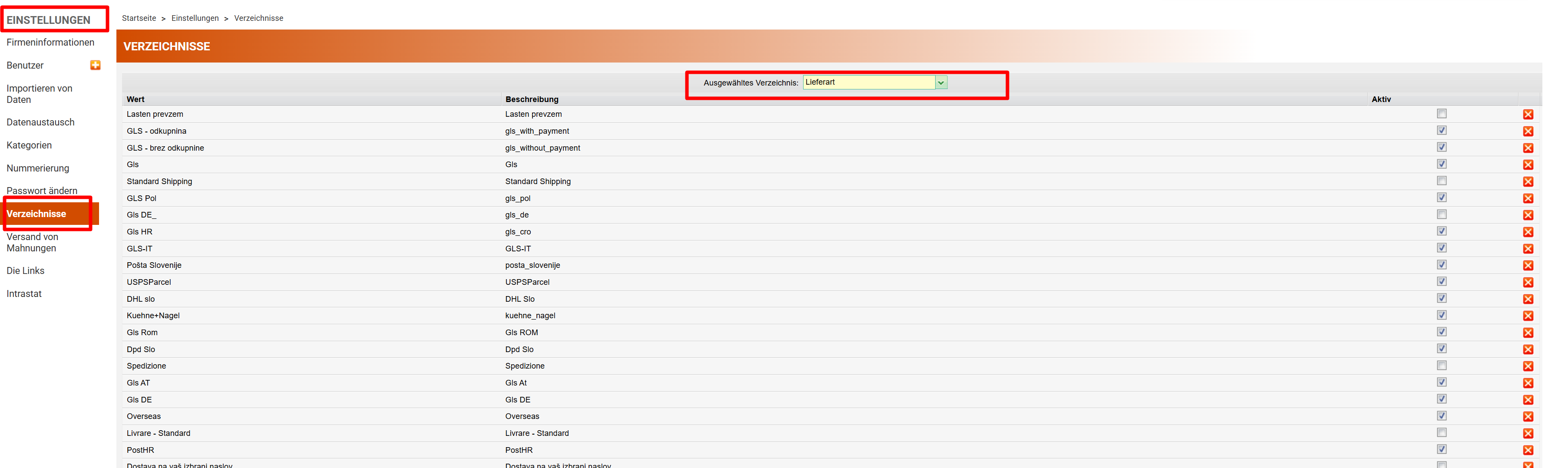The height and width of the screenshot is (468, 1568).
Task: Select the kuehne_nagel description cell
Action: 530,316
